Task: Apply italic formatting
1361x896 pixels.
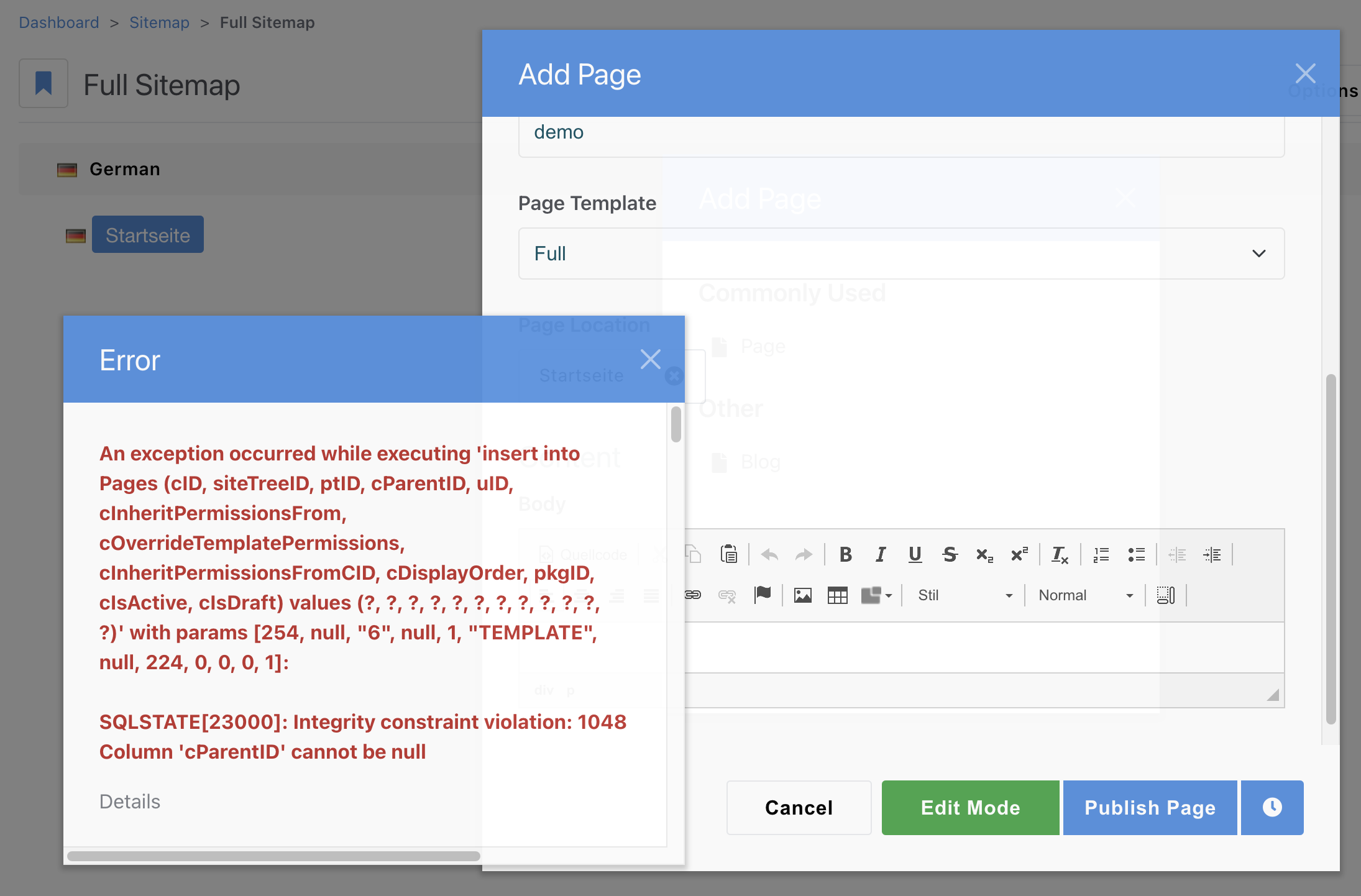Action: pos(881,554)
